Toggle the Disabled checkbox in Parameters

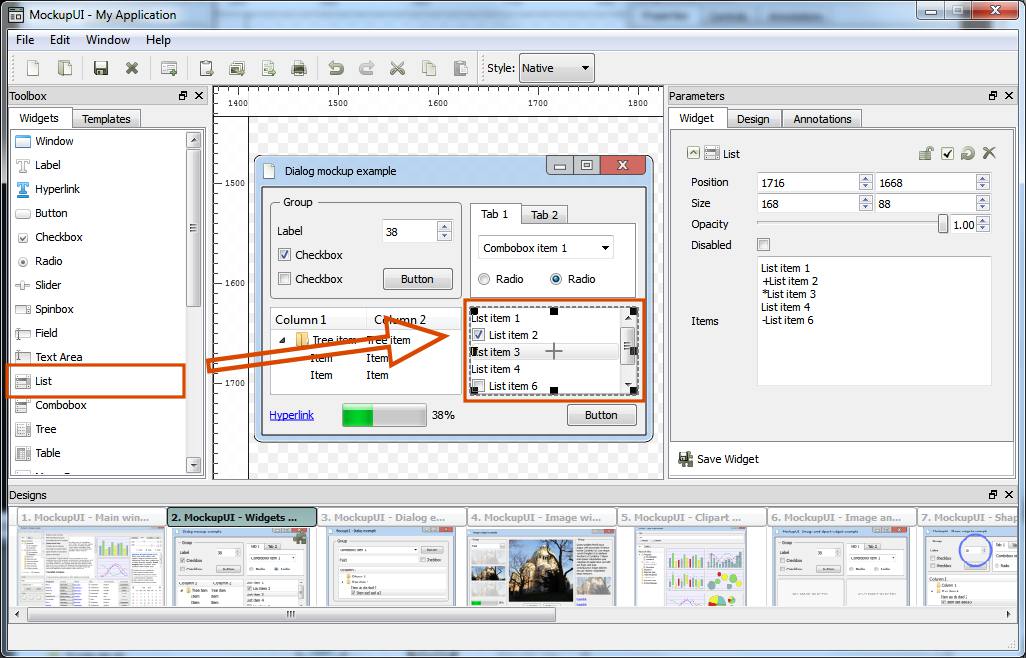(x=763, y=245)
